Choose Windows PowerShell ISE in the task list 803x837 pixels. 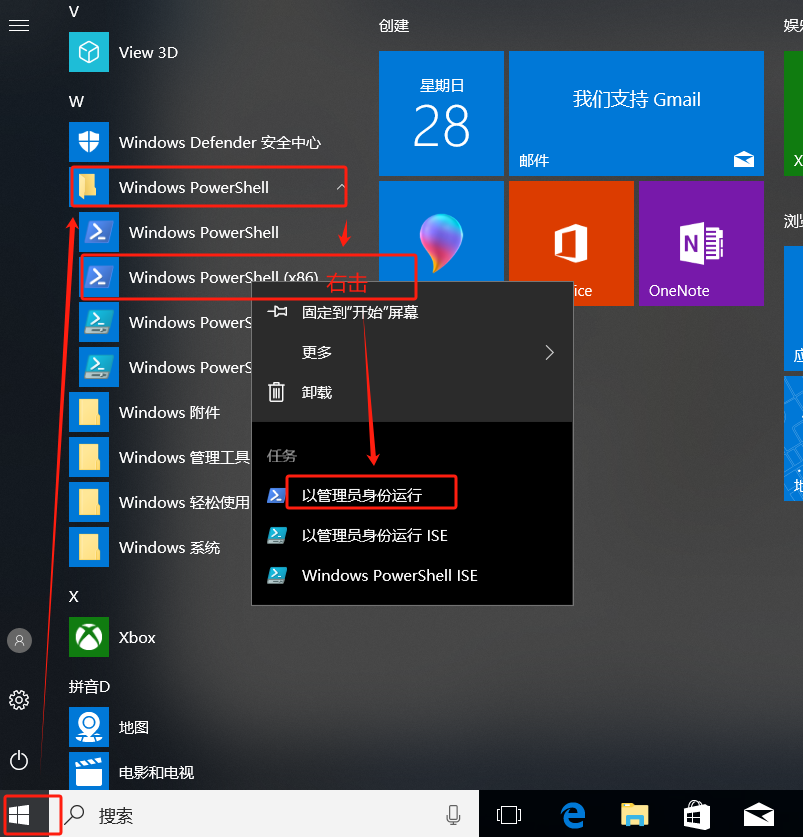click(412, 575)
